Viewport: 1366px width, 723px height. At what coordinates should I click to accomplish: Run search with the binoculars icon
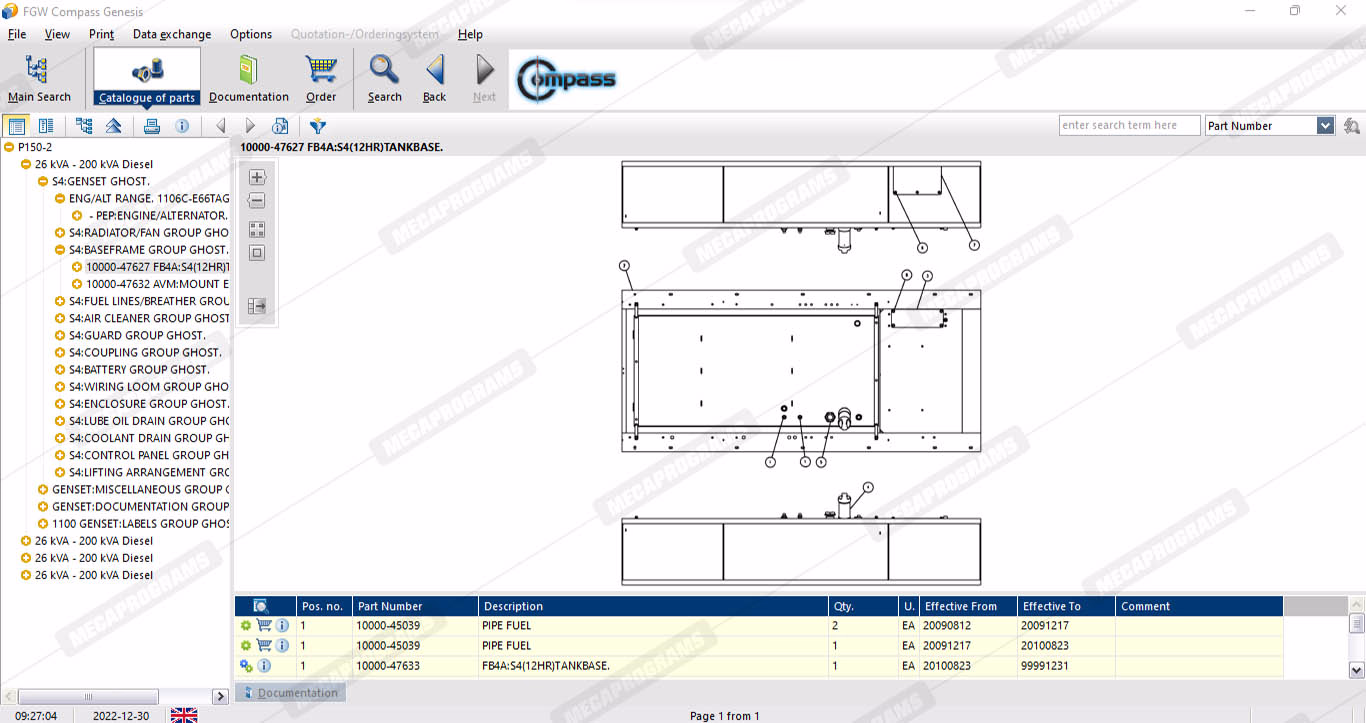[x=1352, y=126]
